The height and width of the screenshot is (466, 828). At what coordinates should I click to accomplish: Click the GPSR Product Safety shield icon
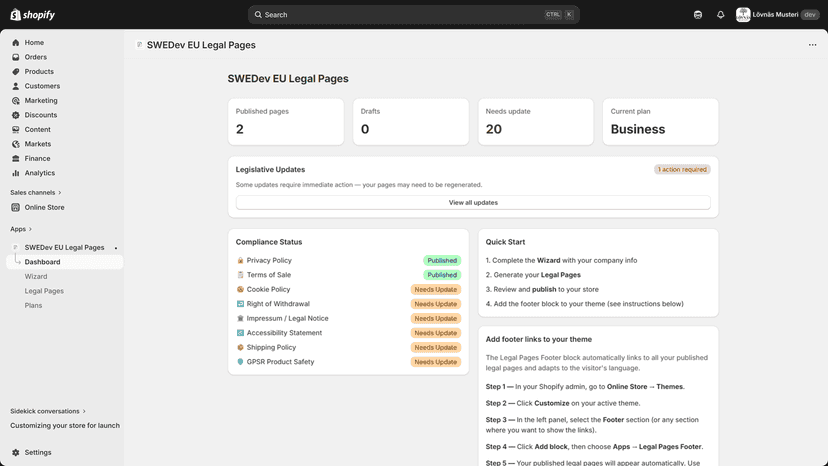click(240, 362)
